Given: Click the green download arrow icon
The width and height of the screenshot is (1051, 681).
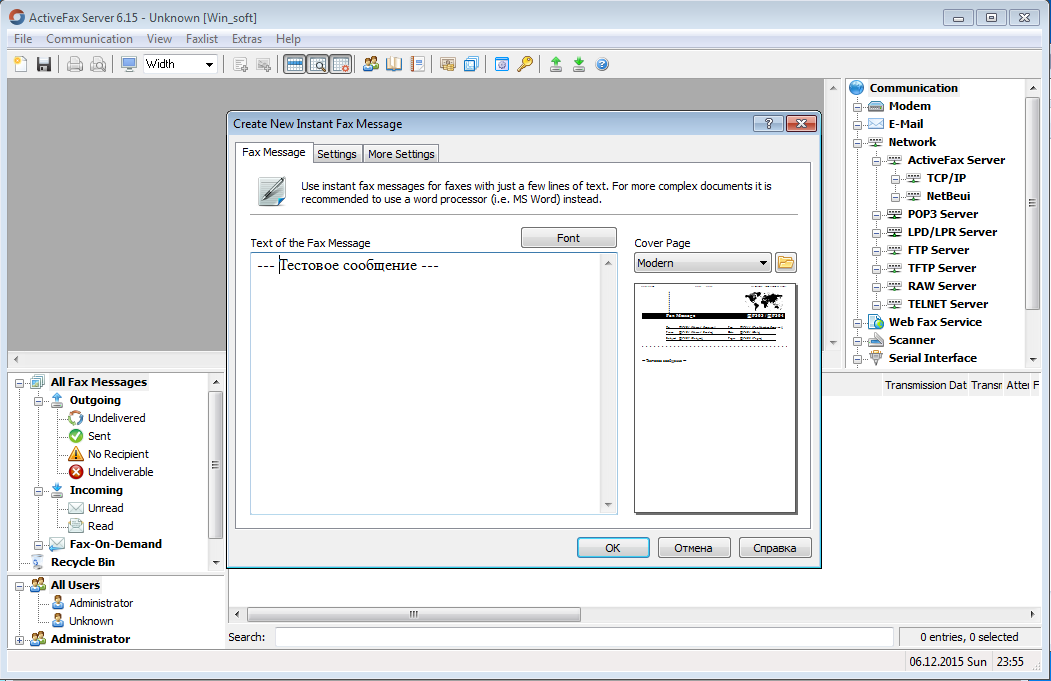Looking at the screenshot, I should coord(579,64).
